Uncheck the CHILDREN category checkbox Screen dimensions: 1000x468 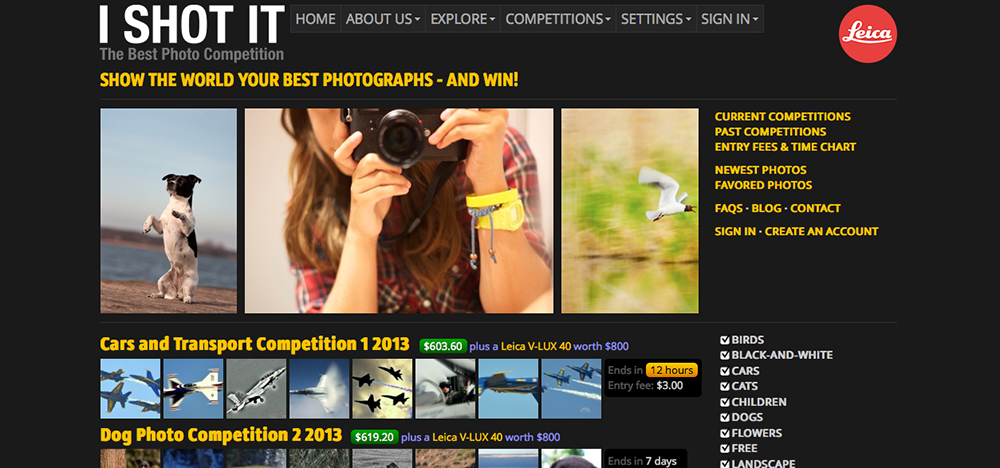[724, 402]
